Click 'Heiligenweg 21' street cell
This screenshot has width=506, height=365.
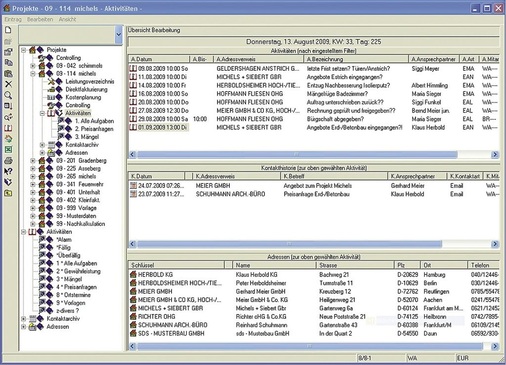[x=337, y=300]
